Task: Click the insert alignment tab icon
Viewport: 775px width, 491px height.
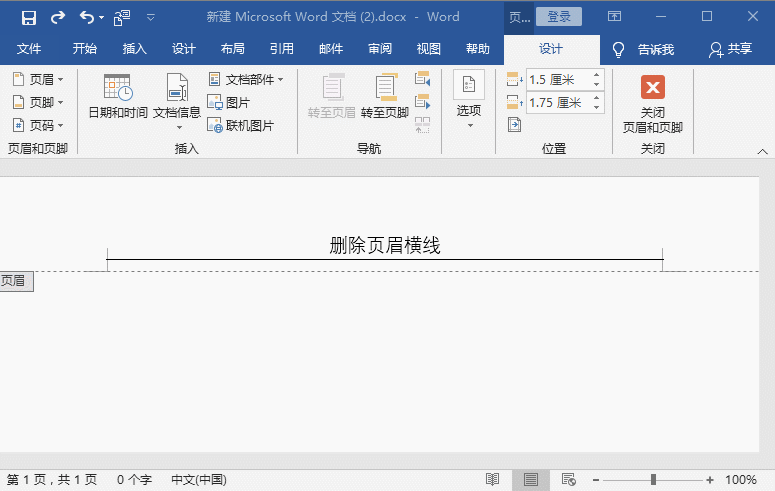Action: point(514,125)
